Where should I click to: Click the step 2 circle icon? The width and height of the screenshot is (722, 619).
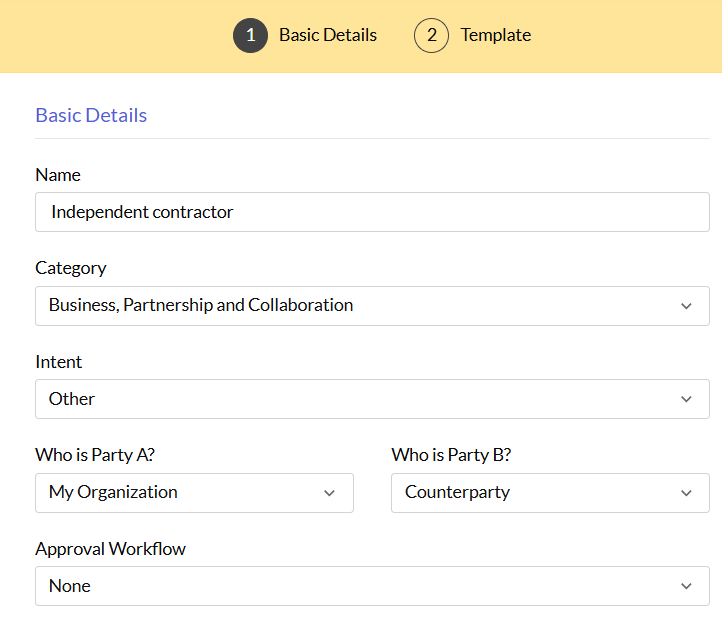pyautogui.click(x=431, y=35)
